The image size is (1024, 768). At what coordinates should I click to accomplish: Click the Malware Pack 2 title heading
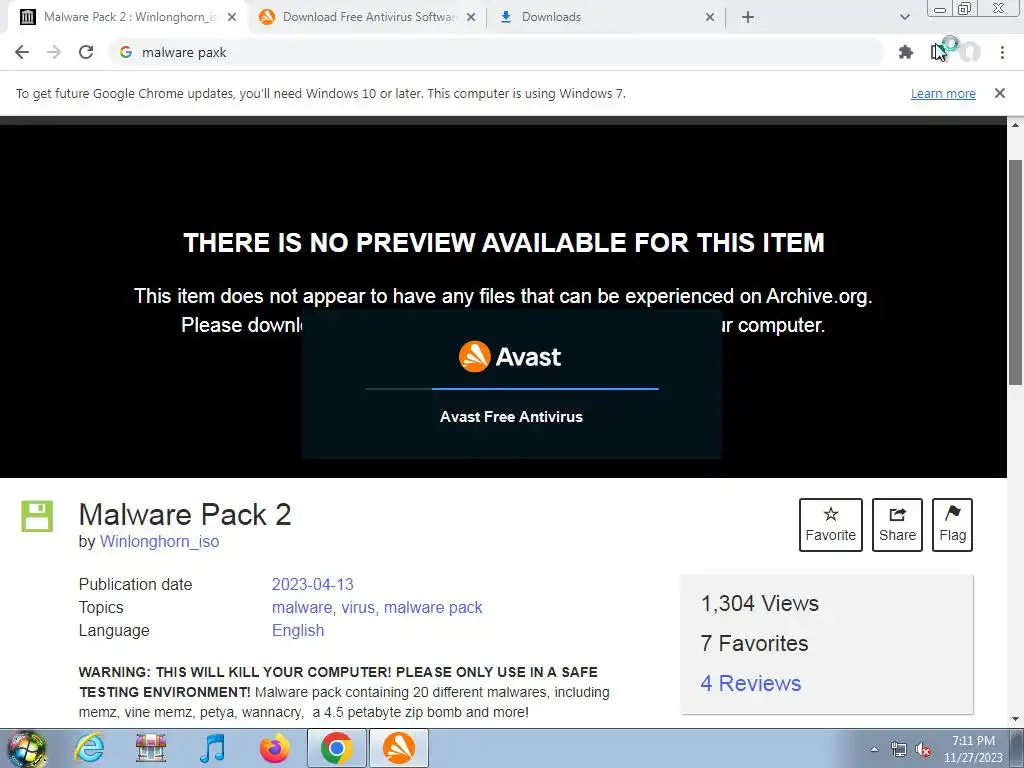pyautogui.click(x=185, y=515)
